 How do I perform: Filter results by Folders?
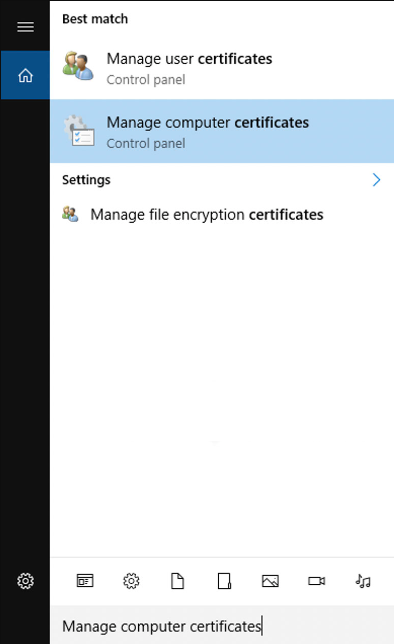point(224,581)
